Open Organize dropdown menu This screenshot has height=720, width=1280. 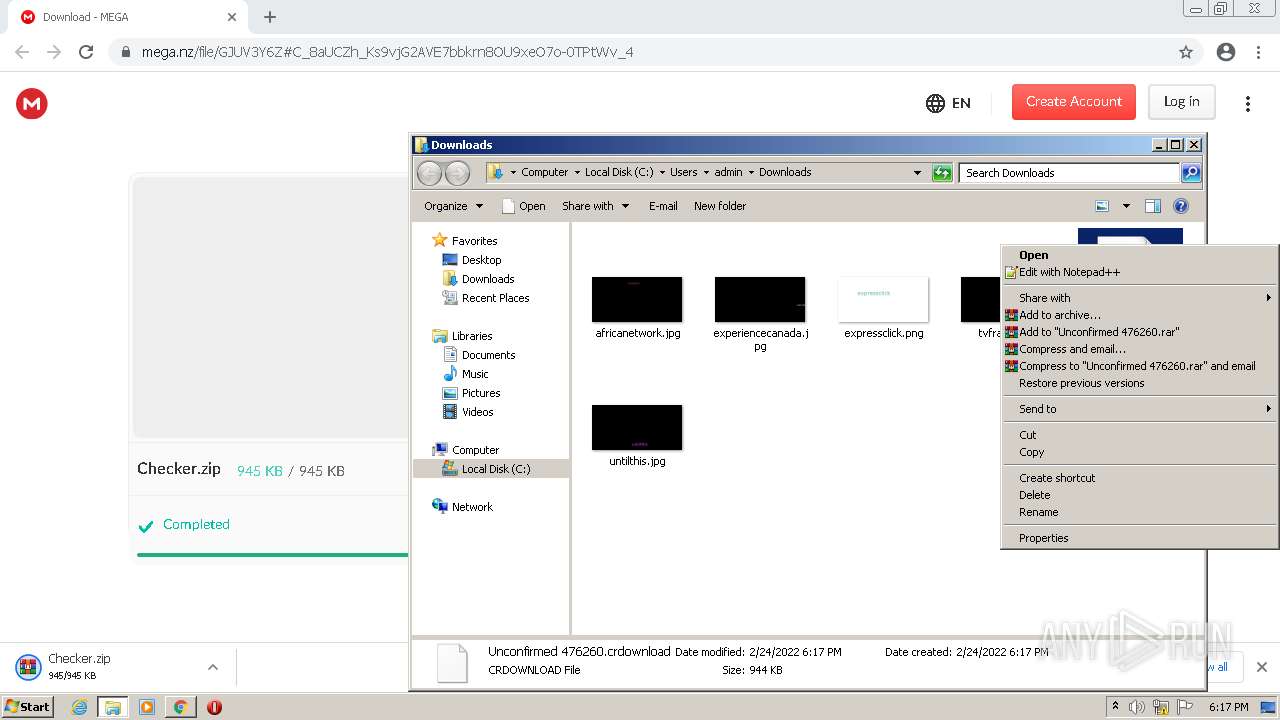(x=453, y=206)
